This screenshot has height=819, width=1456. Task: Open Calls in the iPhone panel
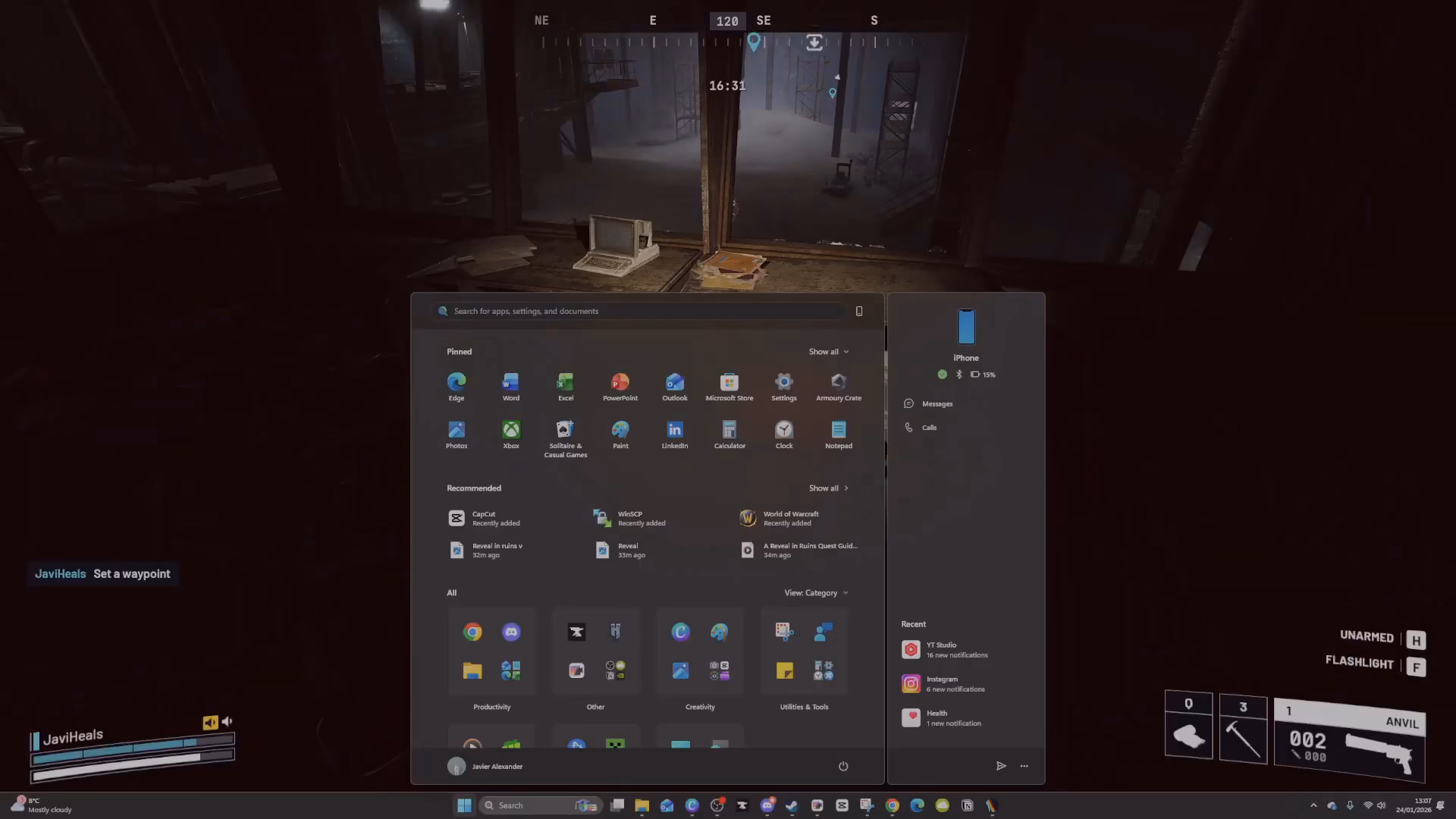pos(921,428)
